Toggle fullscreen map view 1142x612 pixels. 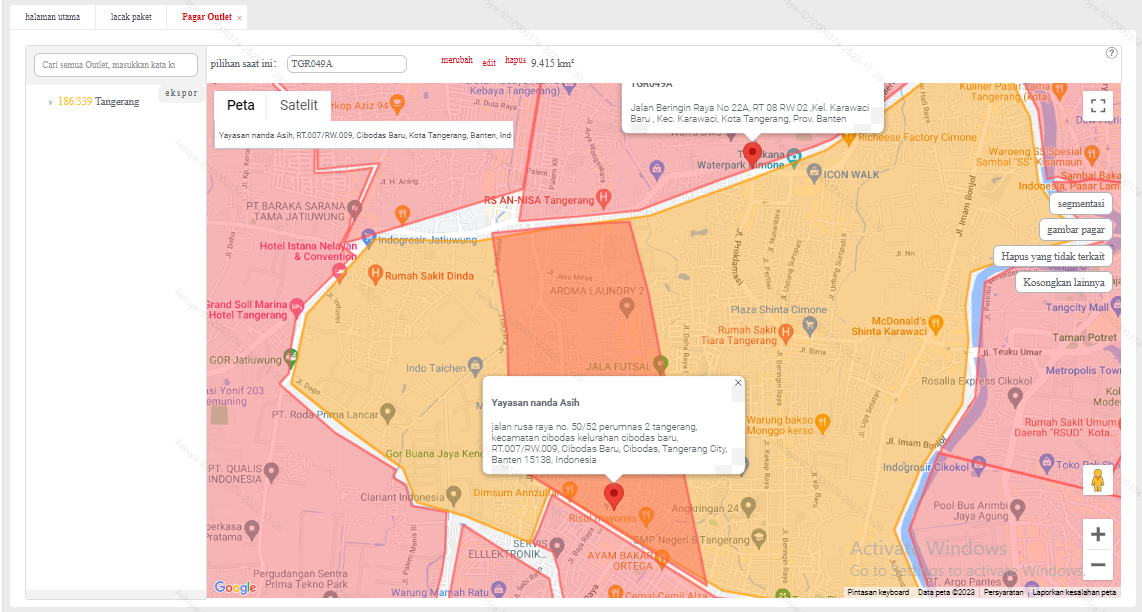point(1098,106)
